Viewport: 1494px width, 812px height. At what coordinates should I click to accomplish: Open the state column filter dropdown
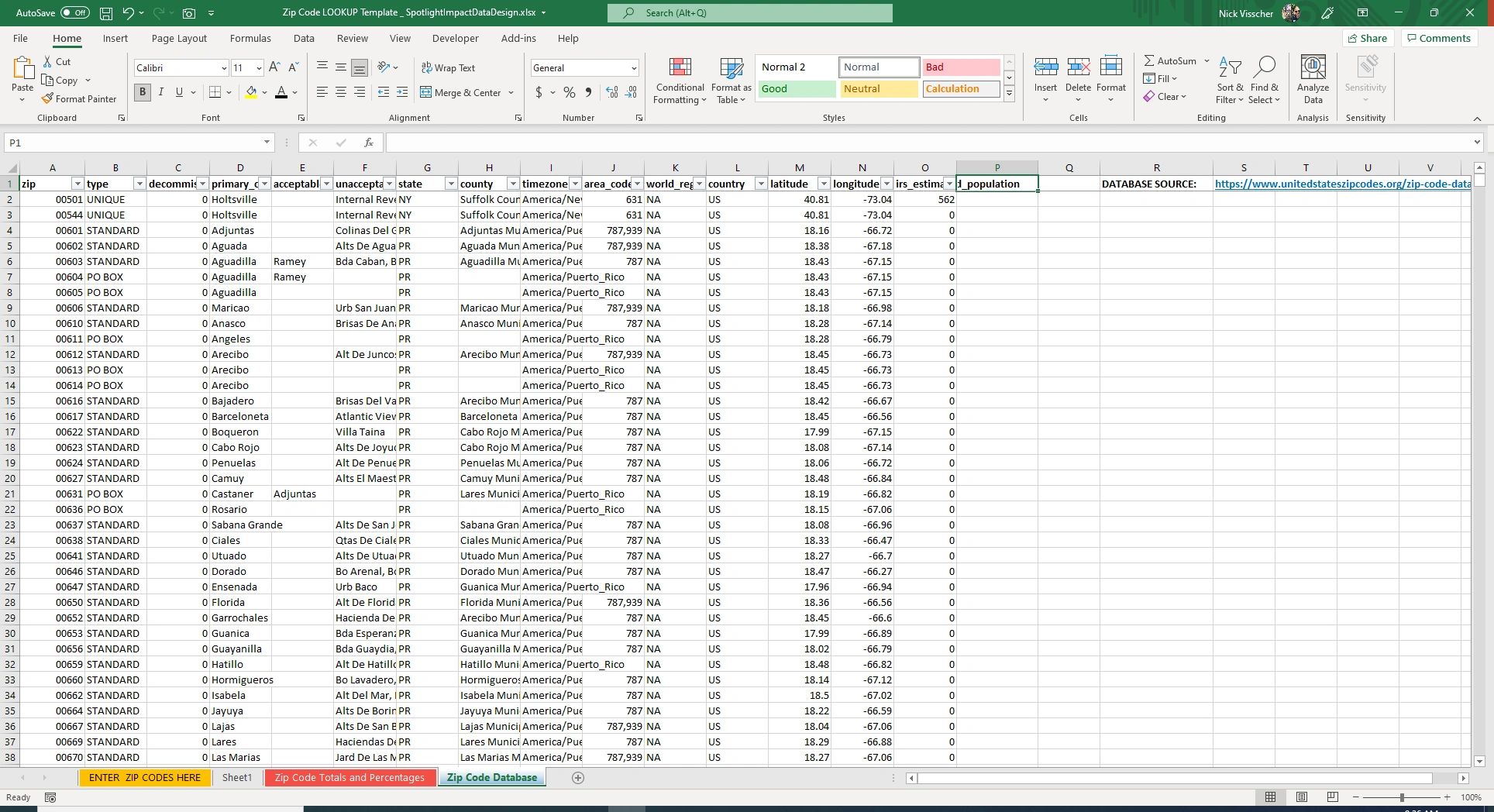coord(450,184)
